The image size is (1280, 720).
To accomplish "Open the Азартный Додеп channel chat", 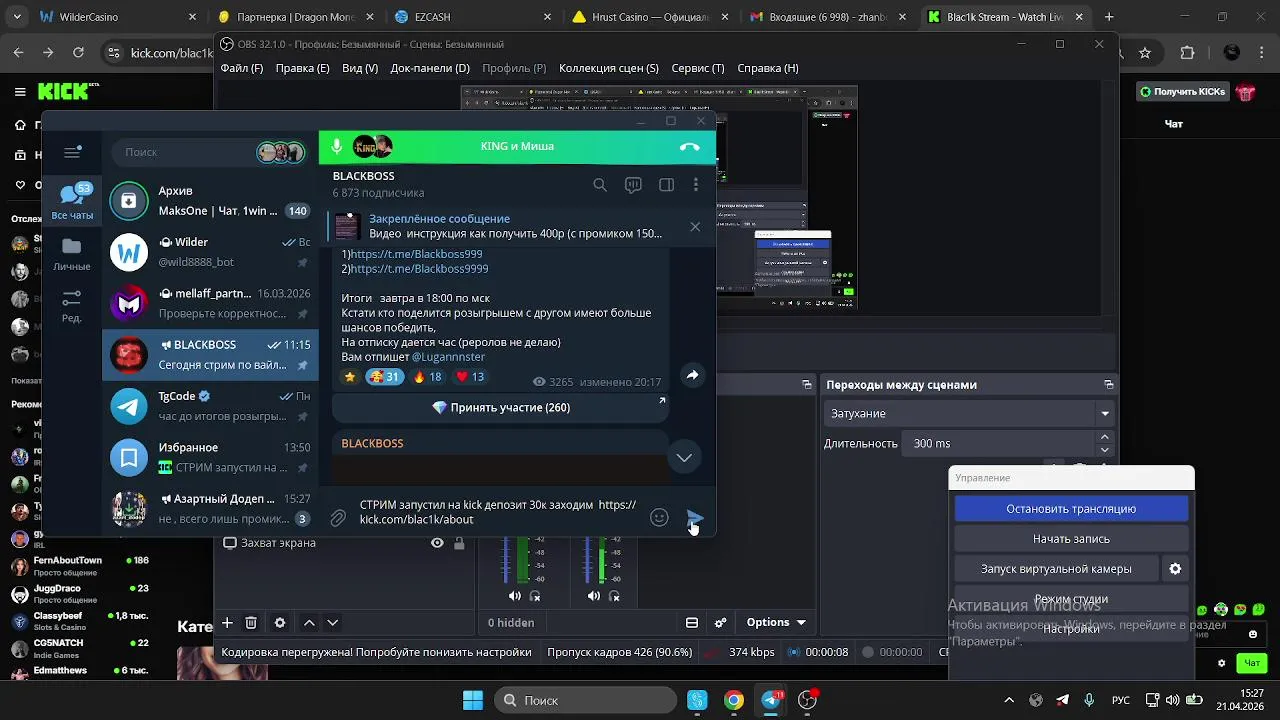I will (210, 509).
